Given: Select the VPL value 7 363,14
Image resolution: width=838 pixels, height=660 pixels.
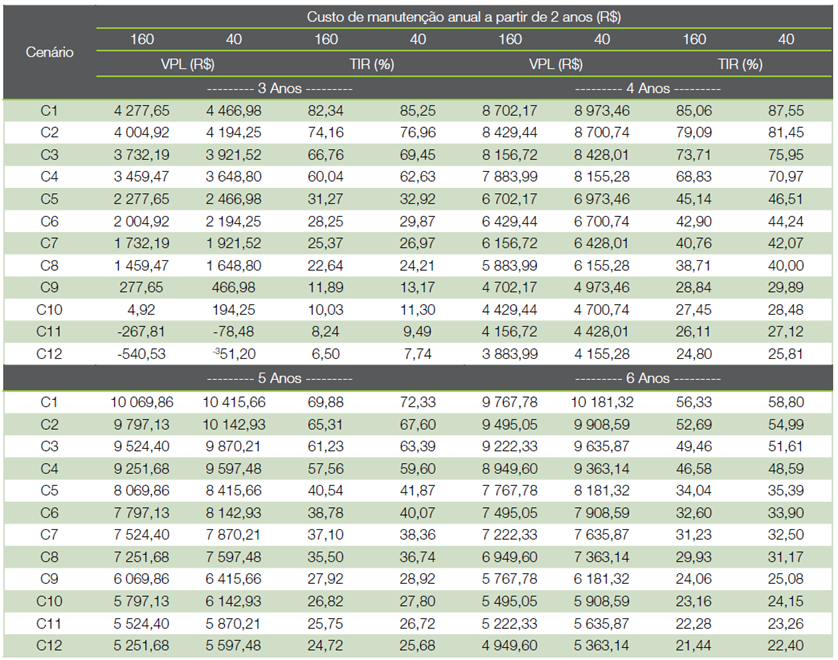Looking at the screenshot, I should coord(602,557).
